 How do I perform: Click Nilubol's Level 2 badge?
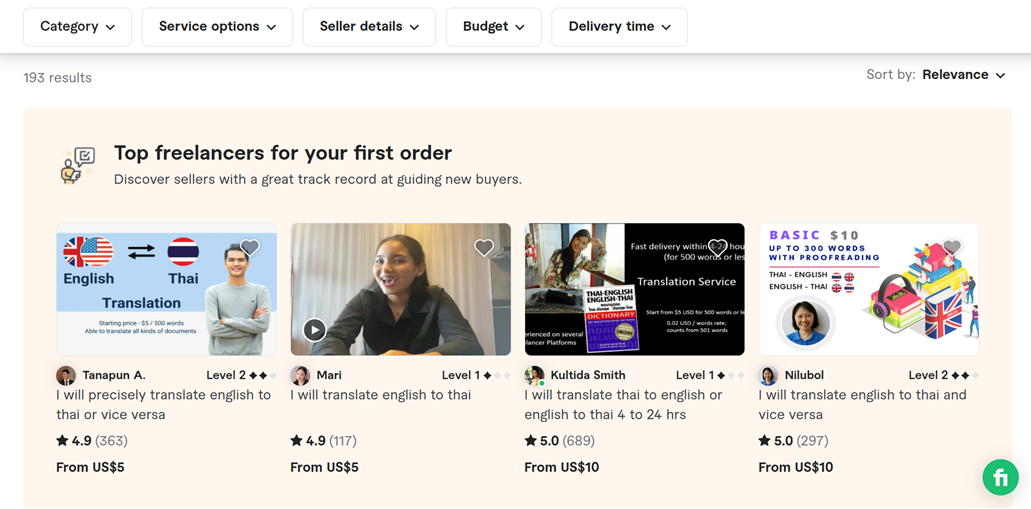[944, 376]
